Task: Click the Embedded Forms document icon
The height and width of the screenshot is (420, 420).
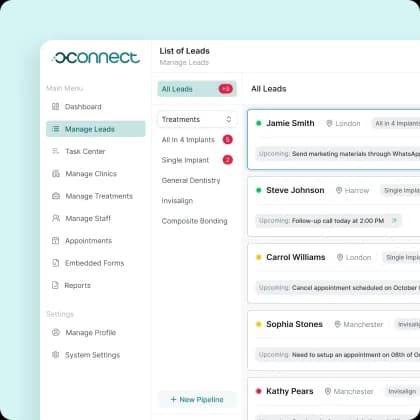Action: click(56, 263)
